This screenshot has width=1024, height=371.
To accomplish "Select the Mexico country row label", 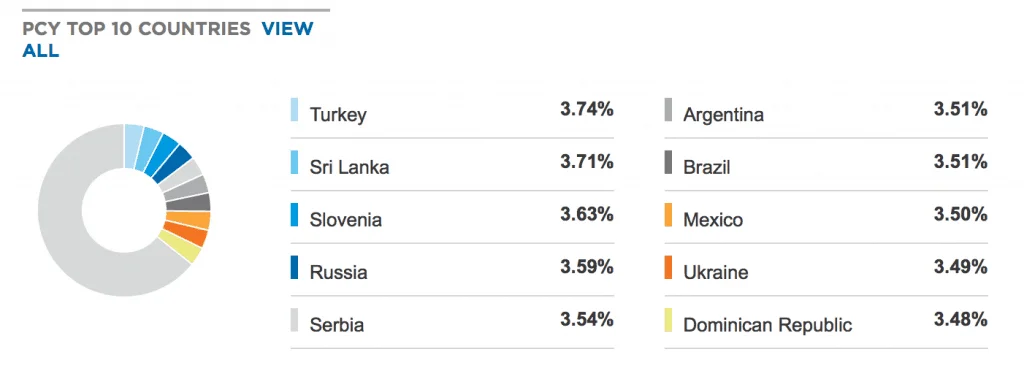I will pyautogui.click(x=713, y=219).
